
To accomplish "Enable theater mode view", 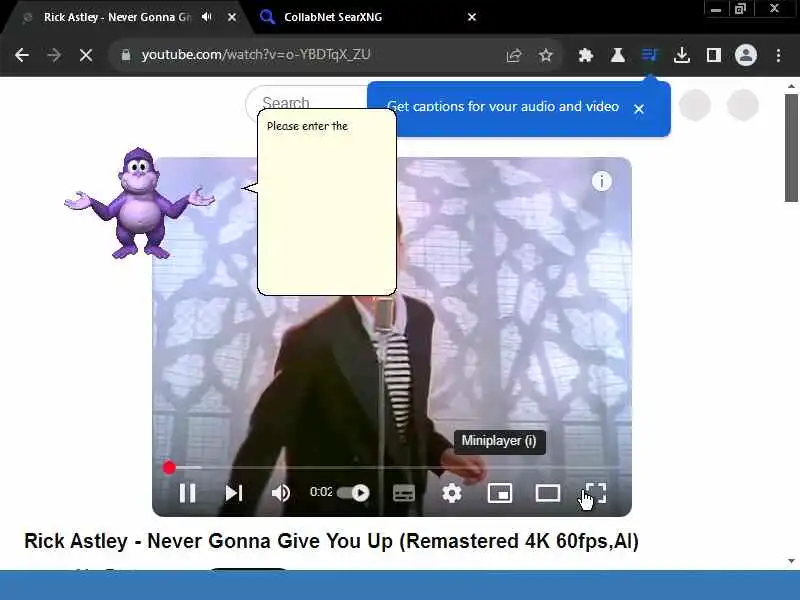I will tap(547, 493).
